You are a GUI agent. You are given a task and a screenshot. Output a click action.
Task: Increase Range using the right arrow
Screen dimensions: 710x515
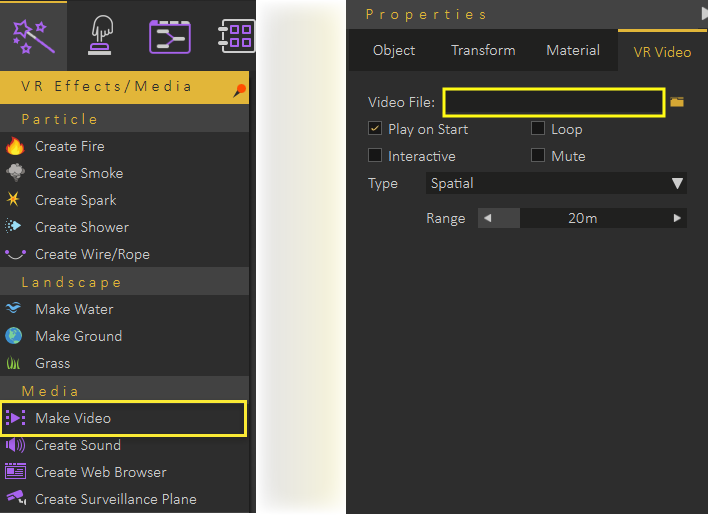pos(677,218)
